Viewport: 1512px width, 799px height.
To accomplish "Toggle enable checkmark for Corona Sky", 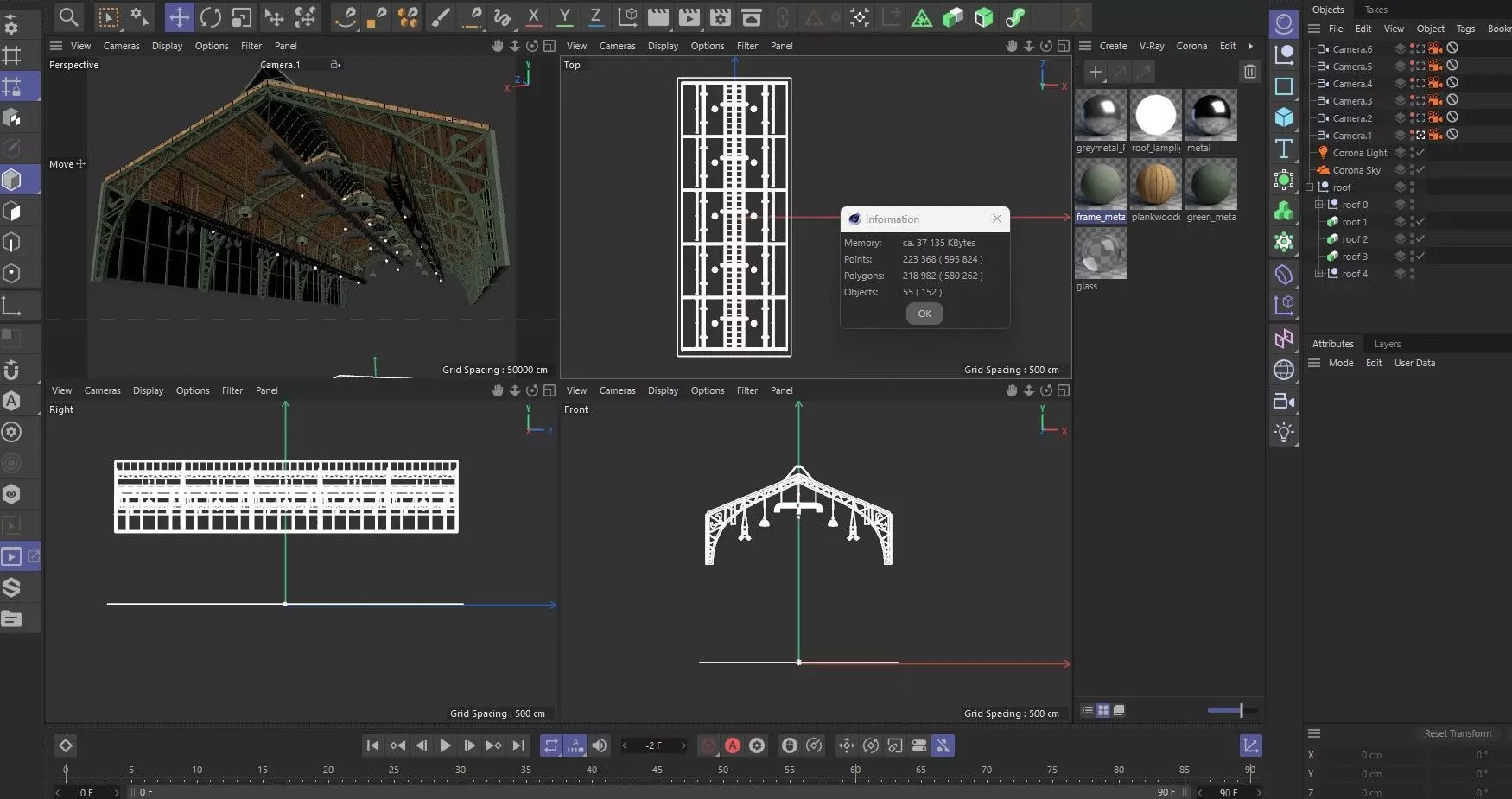I will tap(1420, 170).
